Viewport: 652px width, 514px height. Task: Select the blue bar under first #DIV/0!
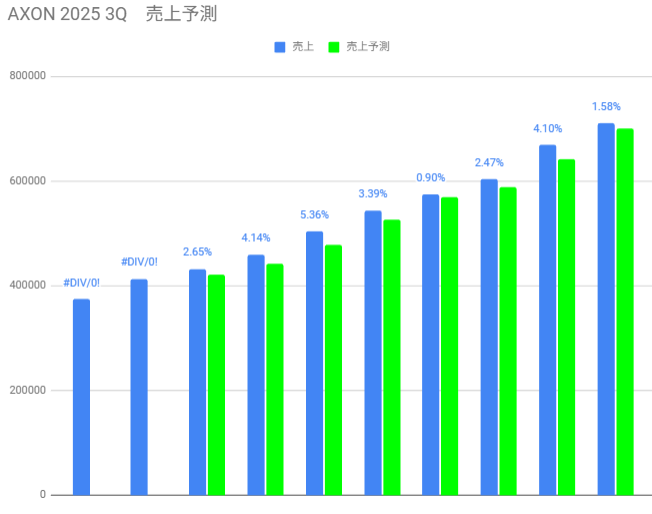point(82,397)
